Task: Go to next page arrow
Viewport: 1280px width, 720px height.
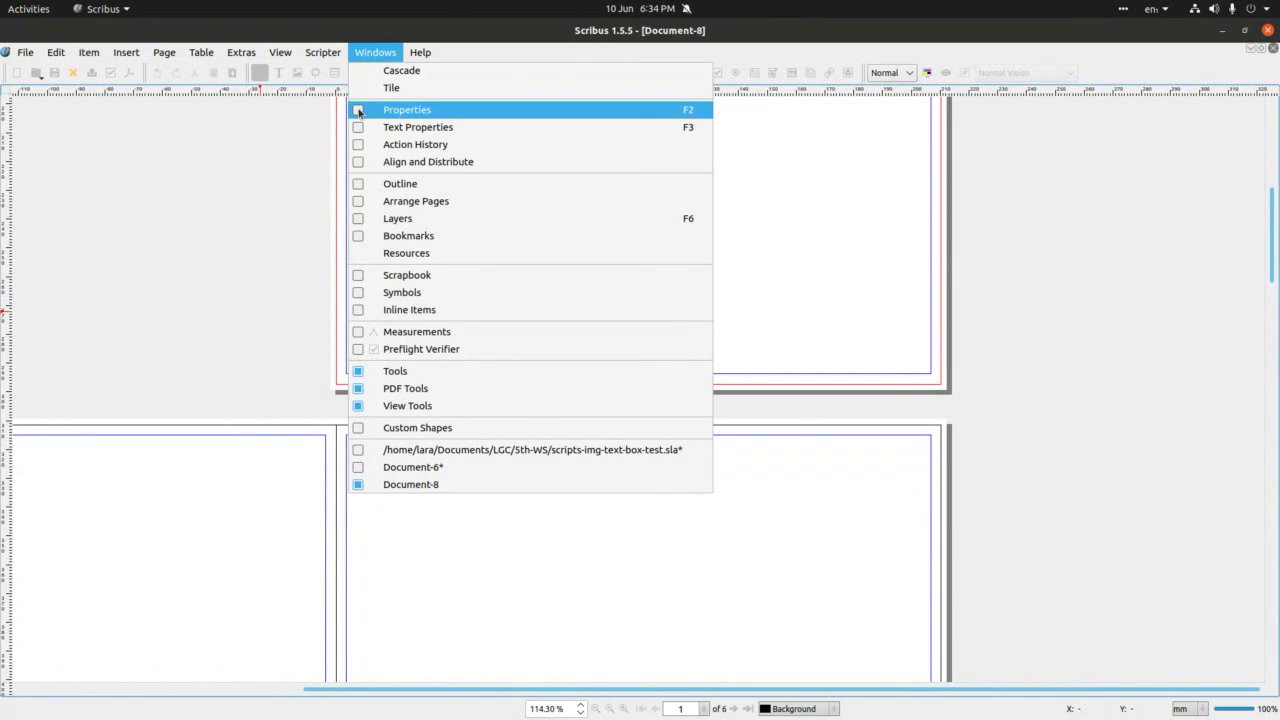Action: (733, 709)
